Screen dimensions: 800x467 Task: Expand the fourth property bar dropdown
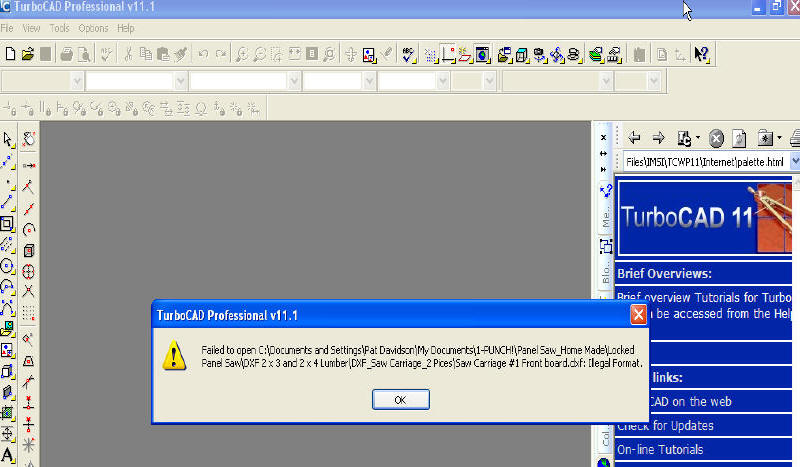(370, 81)
